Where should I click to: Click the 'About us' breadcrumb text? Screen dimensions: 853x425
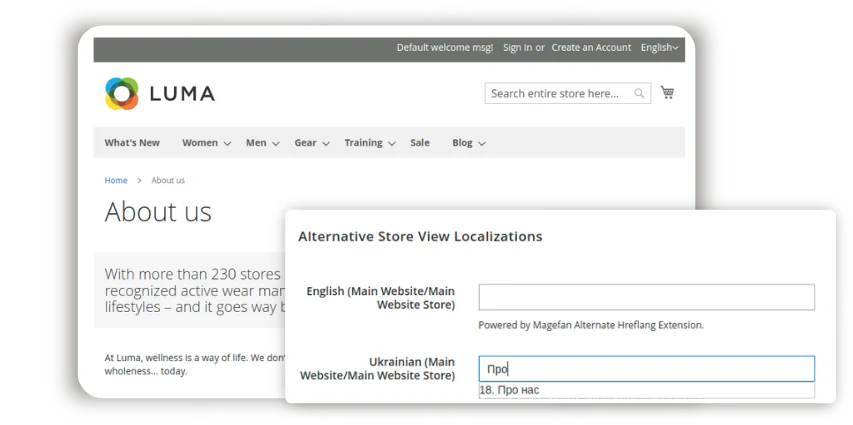[168, 180]
